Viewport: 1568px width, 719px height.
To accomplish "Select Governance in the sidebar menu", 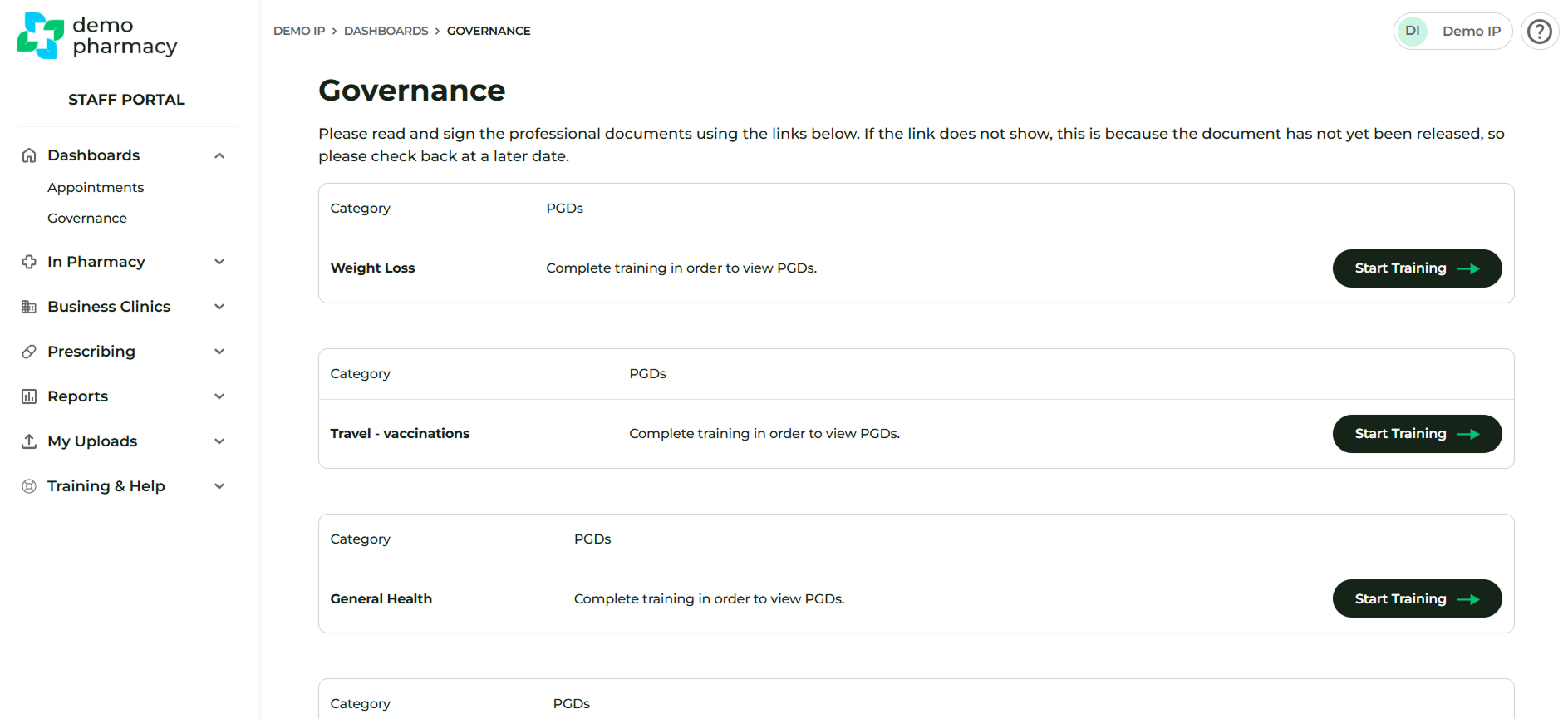I will [x=87, y=219].
